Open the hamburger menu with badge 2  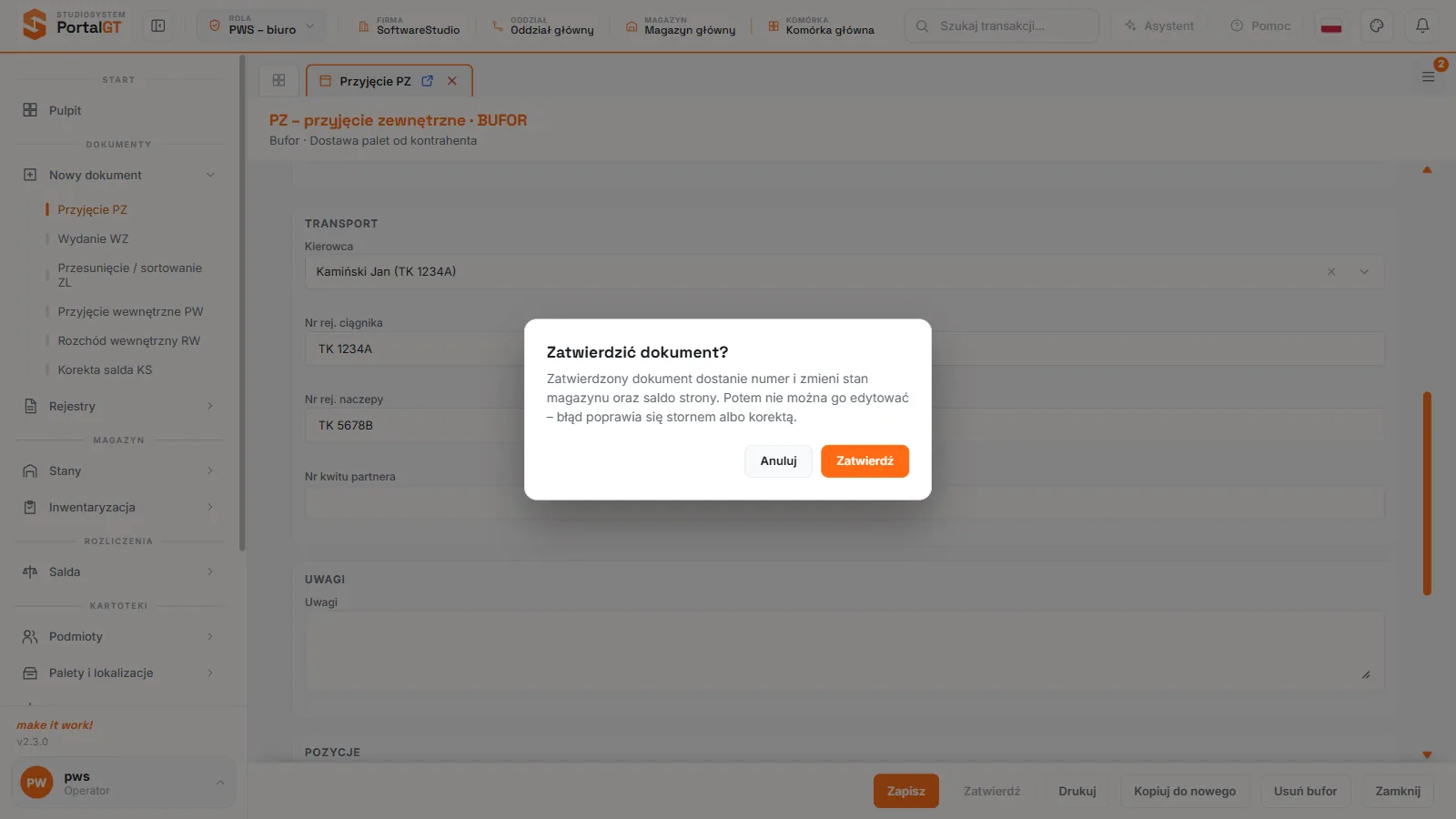coord(1429,76)
